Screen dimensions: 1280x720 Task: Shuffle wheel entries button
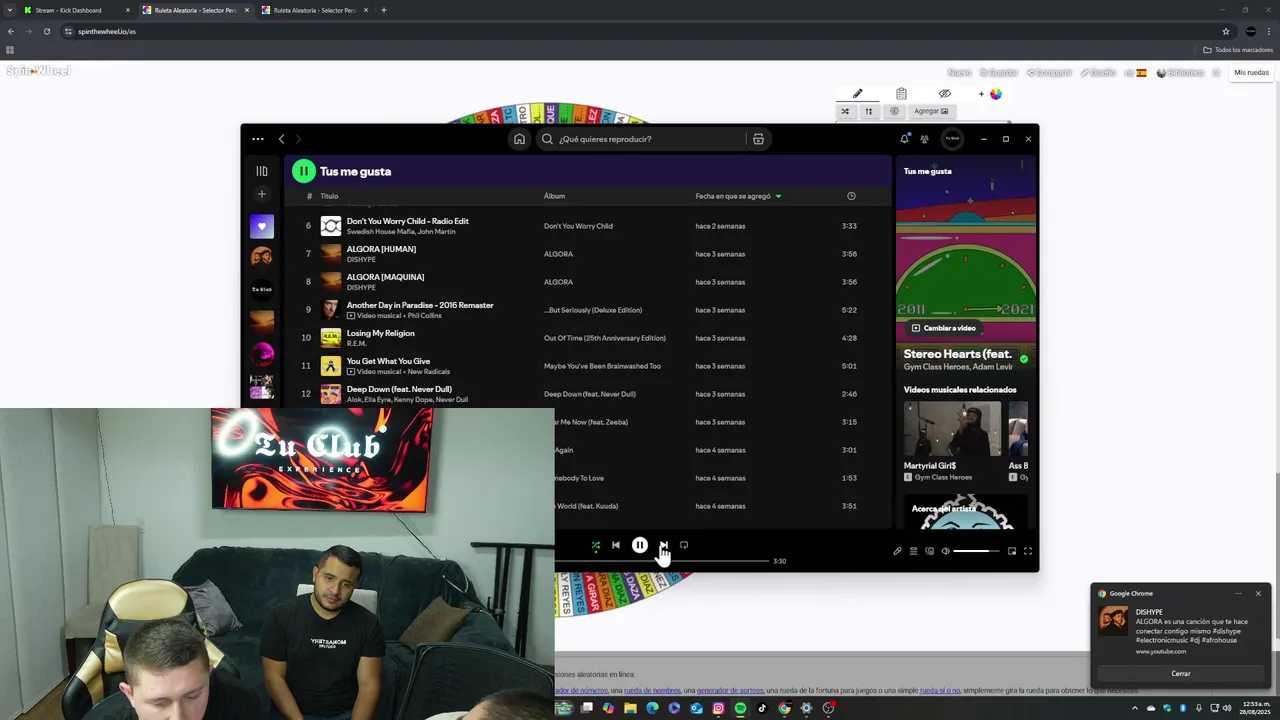click(845, 111)
